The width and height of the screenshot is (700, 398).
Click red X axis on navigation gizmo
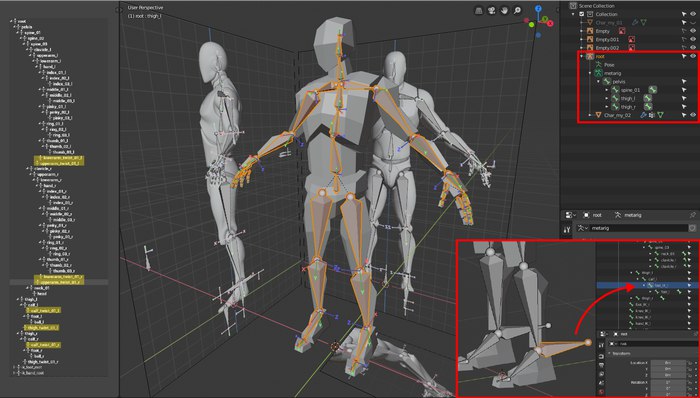click(x=550, y=23)
